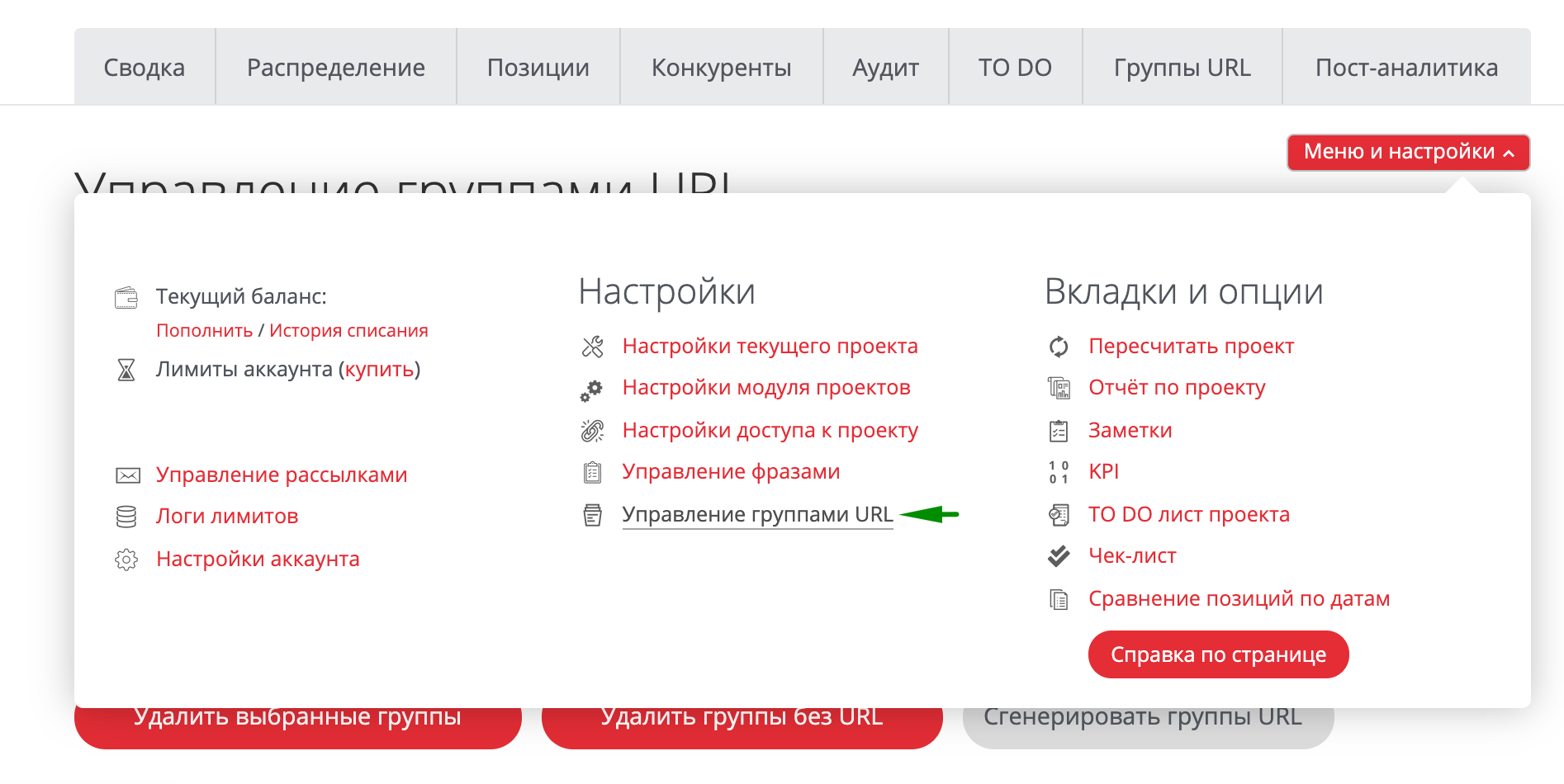Image resolution: width=1564 pixels, height=784 pixels.
Task: Switch to the Позиции tab
Action: coord(538,68)
